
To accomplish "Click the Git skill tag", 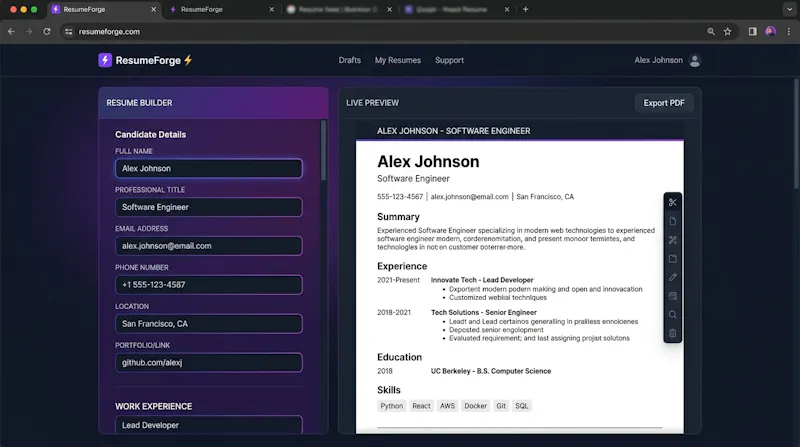I will pyautogui.click(x=501, y=406).
